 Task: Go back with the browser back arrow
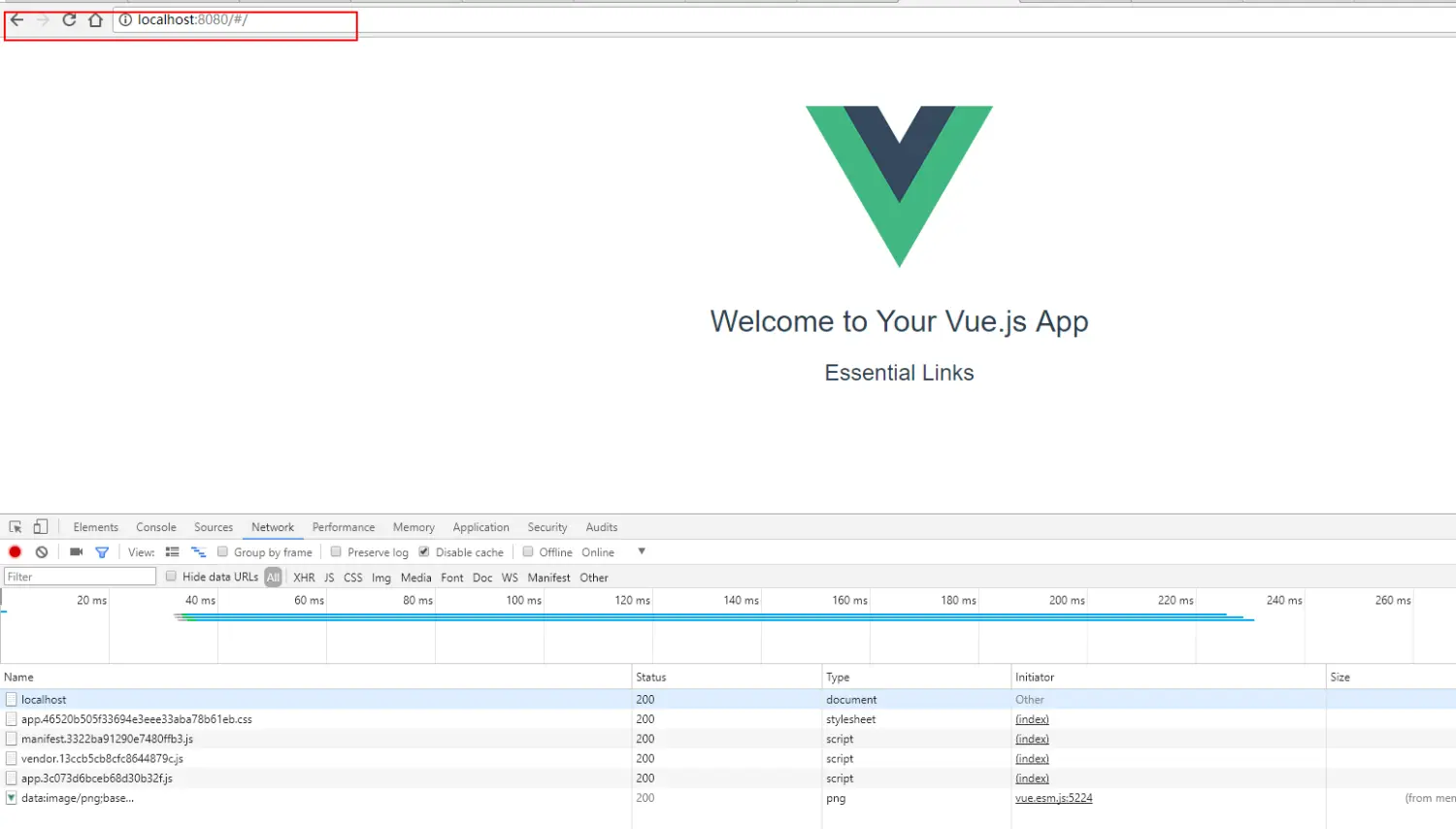click(17, 19)
